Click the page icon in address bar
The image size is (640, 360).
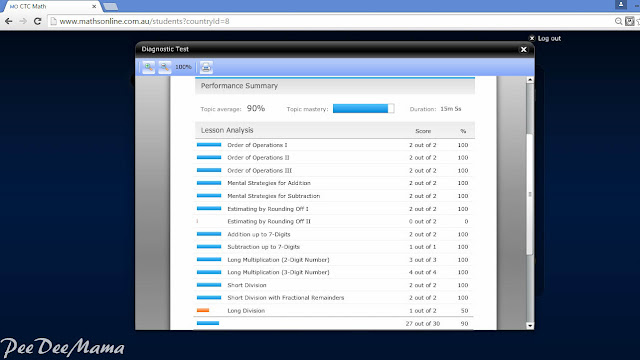(53, 21)
